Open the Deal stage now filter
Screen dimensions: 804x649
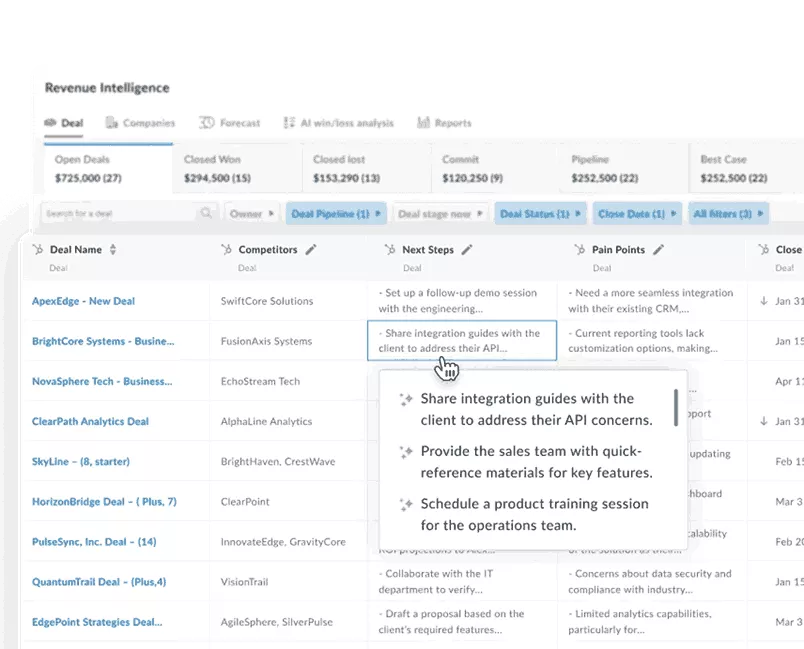440,214
